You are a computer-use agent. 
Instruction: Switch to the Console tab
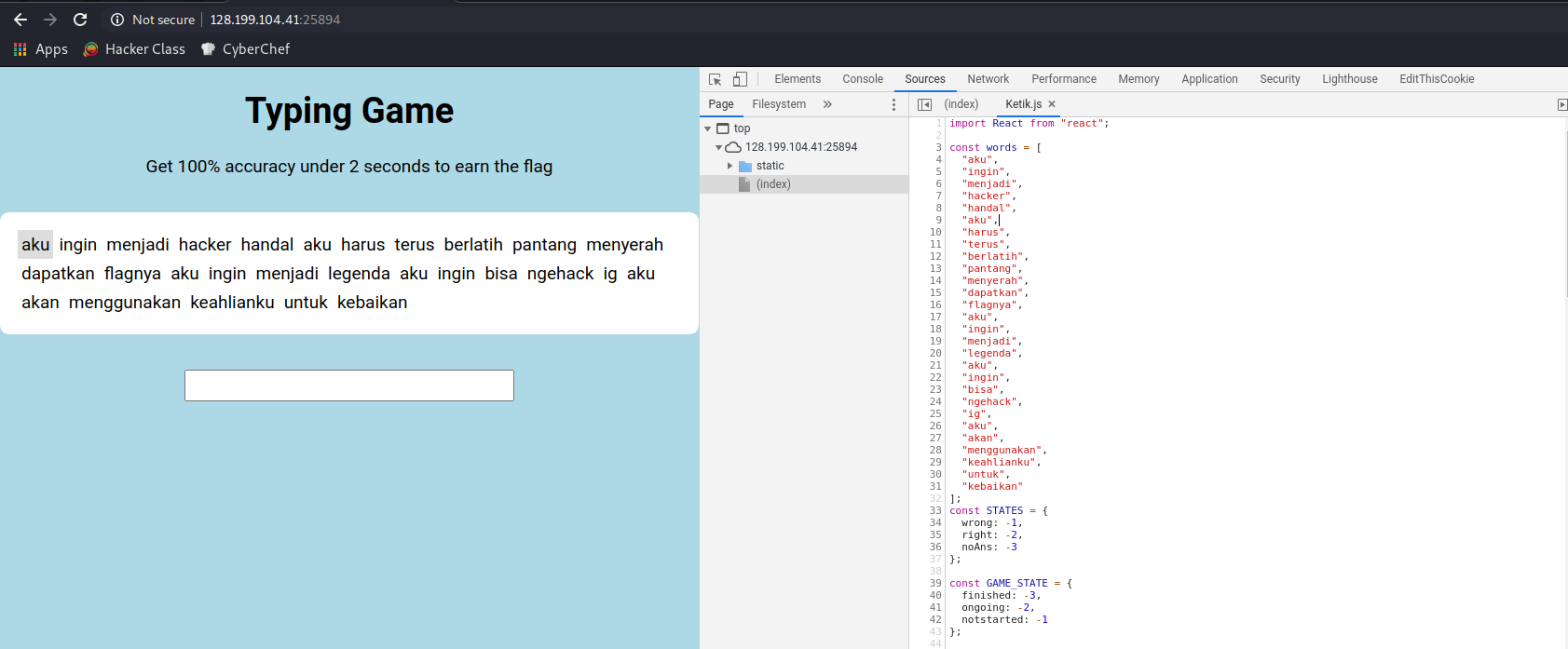(x=862, y=79)
